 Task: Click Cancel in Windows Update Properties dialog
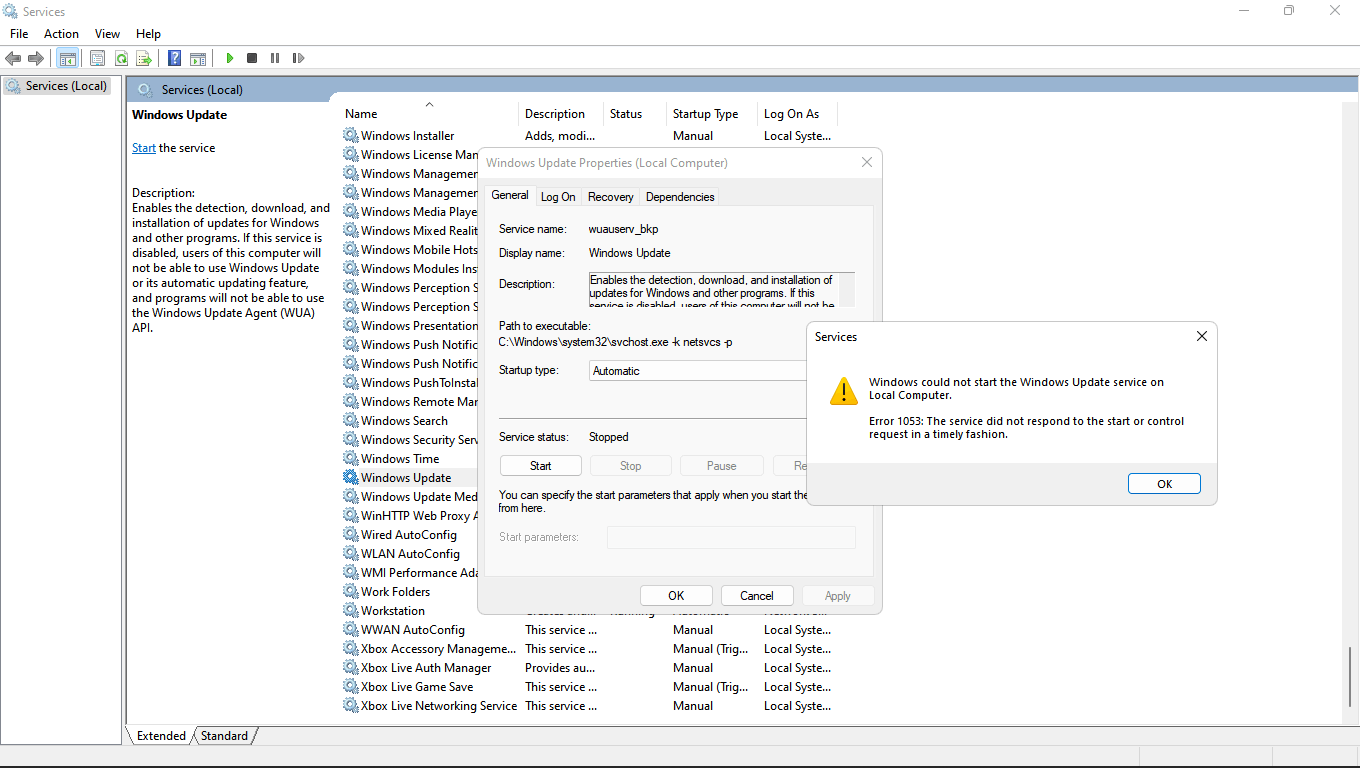[x=757, y=595]
